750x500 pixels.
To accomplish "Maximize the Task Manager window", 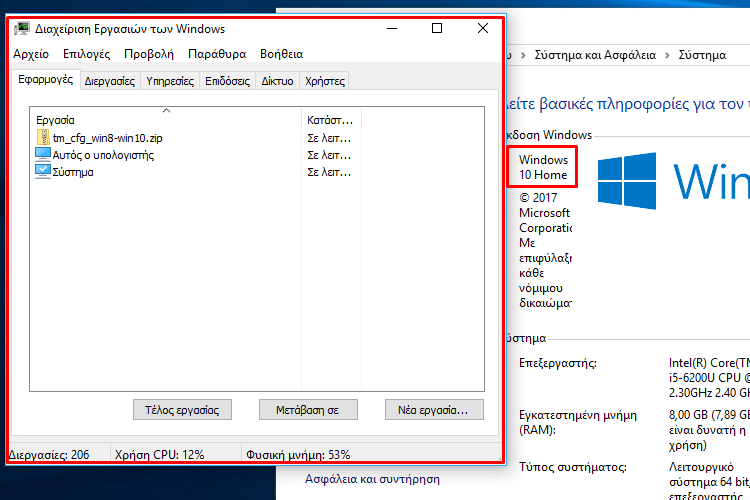I will coord(437,28).
